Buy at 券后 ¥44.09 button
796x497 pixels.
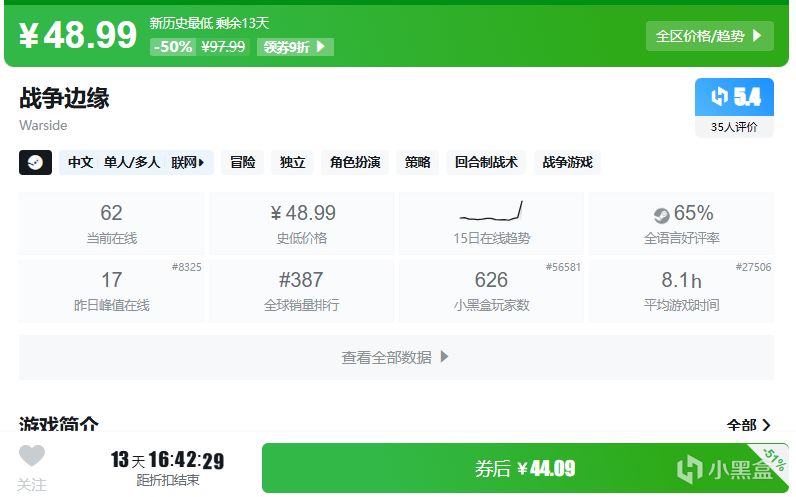pos(525,468)
